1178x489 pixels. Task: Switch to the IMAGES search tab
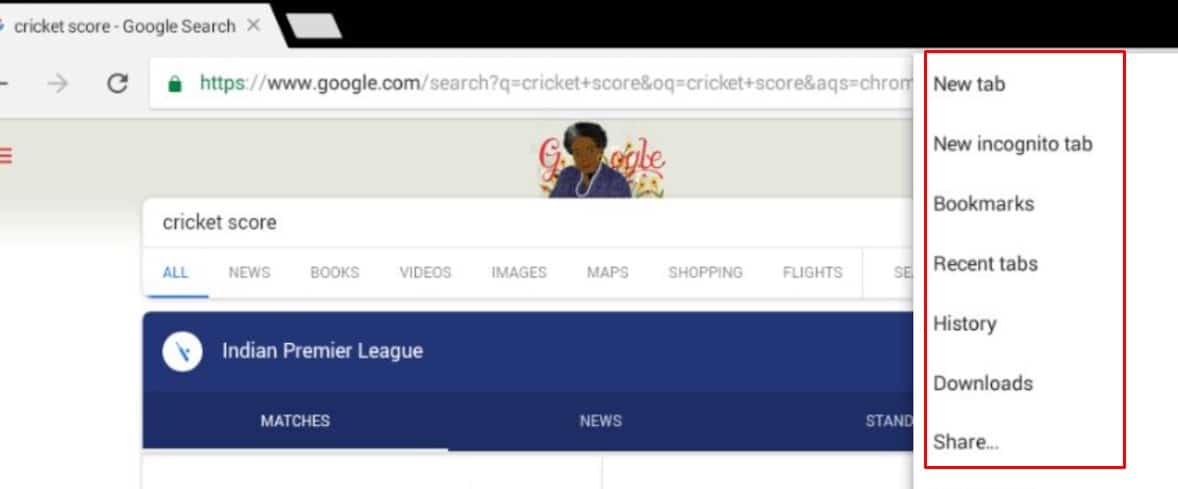(519, 273)
